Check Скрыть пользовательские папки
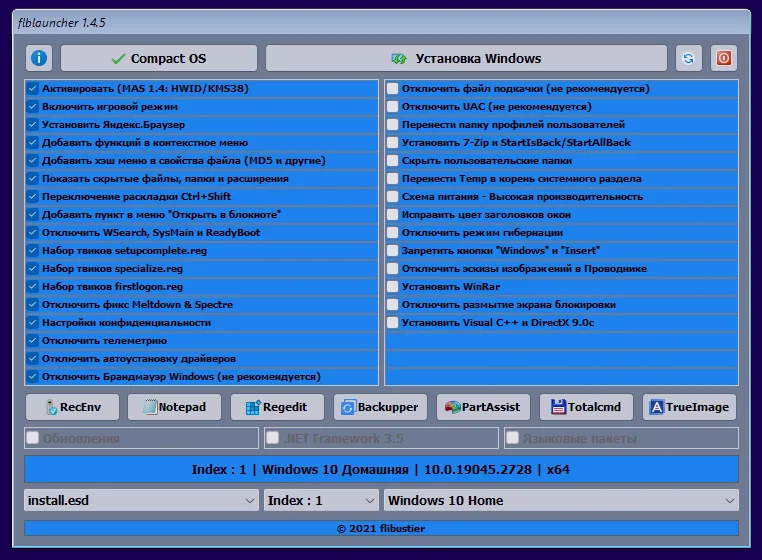The width and height of the screenshot is (762, 560). click(393, 160)
